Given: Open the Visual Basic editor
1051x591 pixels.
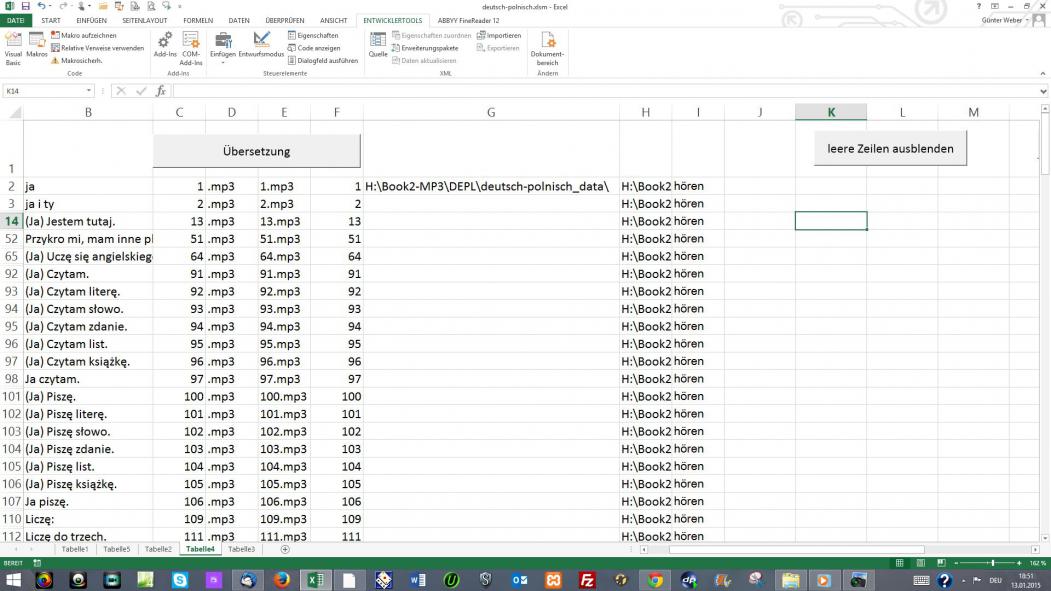Looking at the screenshot, I should [x=13, y=48].
